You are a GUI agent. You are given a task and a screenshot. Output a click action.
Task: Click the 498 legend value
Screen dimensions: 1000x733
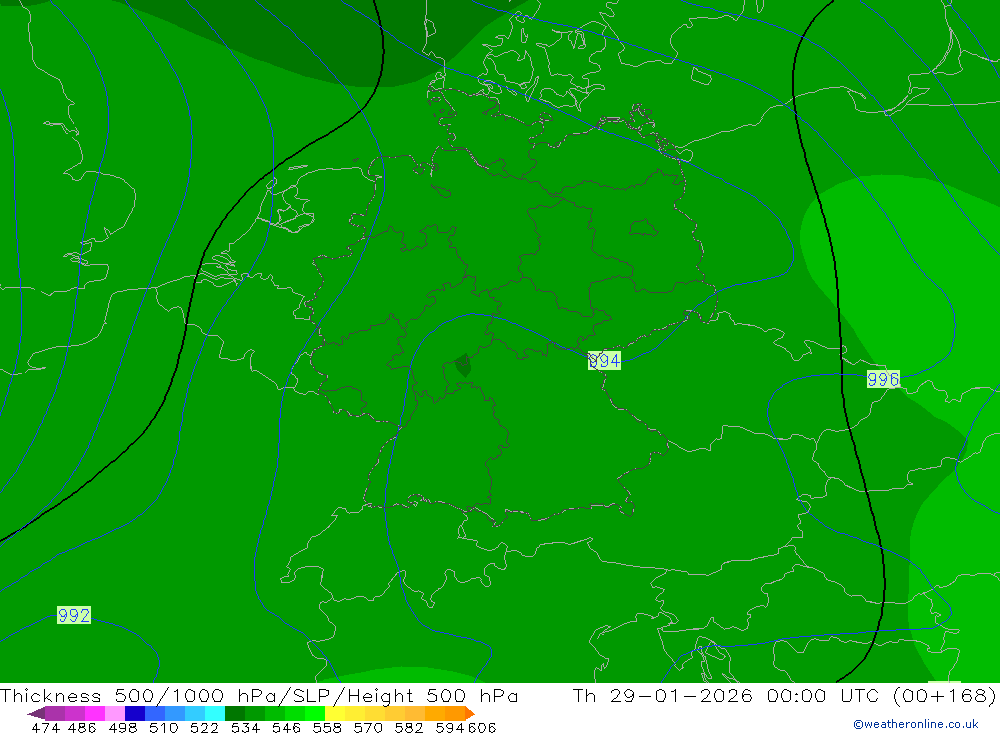point(123,727)
